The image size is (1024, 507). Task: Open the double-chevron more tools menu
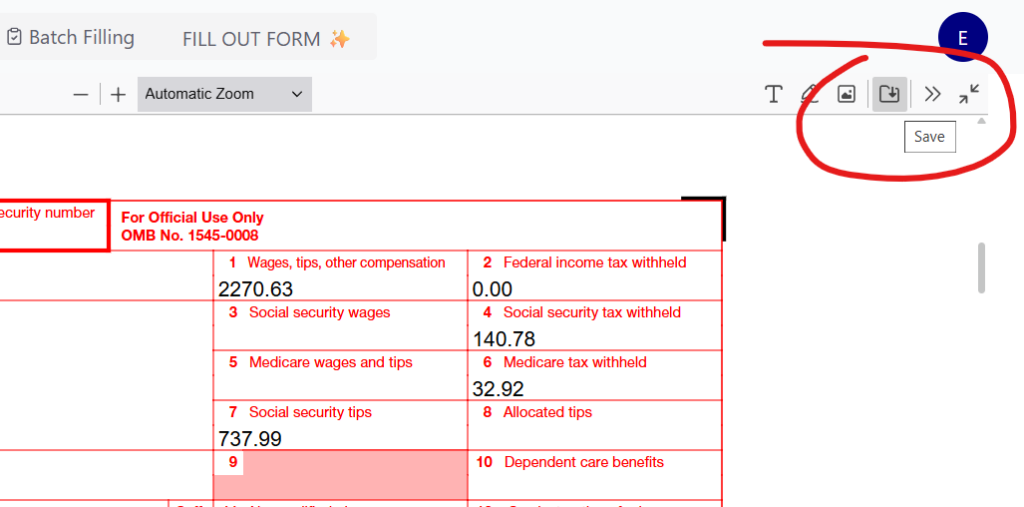point(932,94)
